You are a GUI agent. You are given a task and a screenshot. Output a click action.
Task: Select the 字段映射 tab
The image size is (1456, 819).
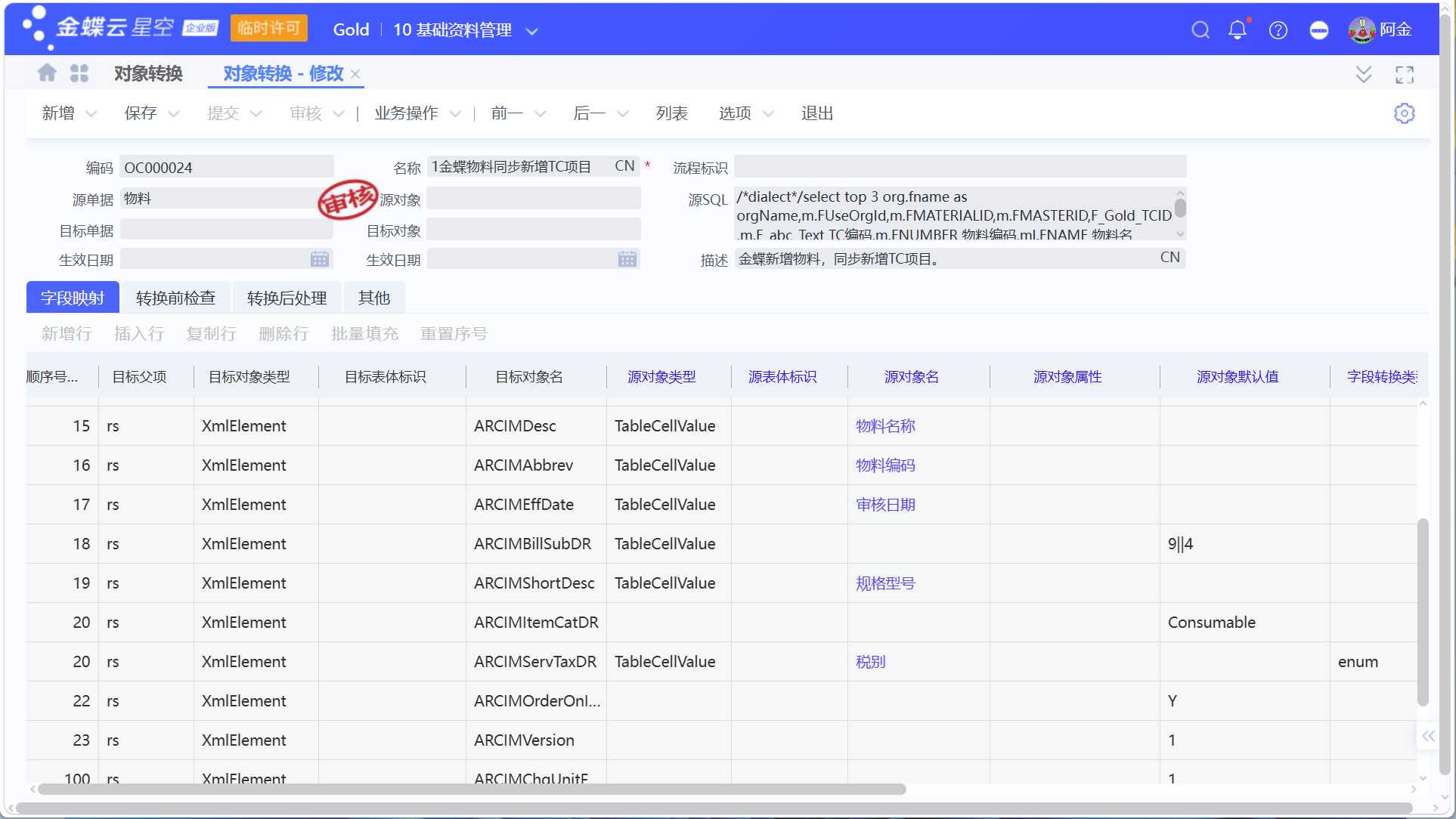(73, 298)
